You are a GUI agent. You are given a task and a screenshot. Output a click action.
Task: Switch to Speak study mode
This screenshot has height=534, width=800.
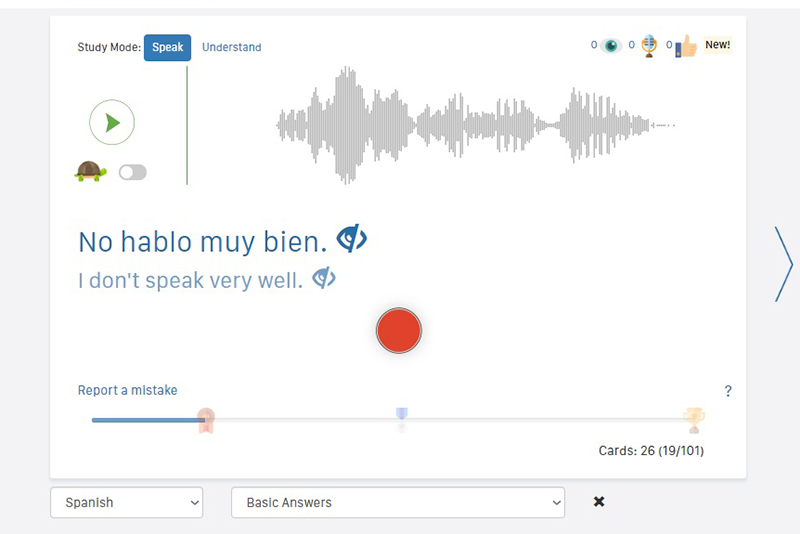pyautogui.click(x=167, y=47)
